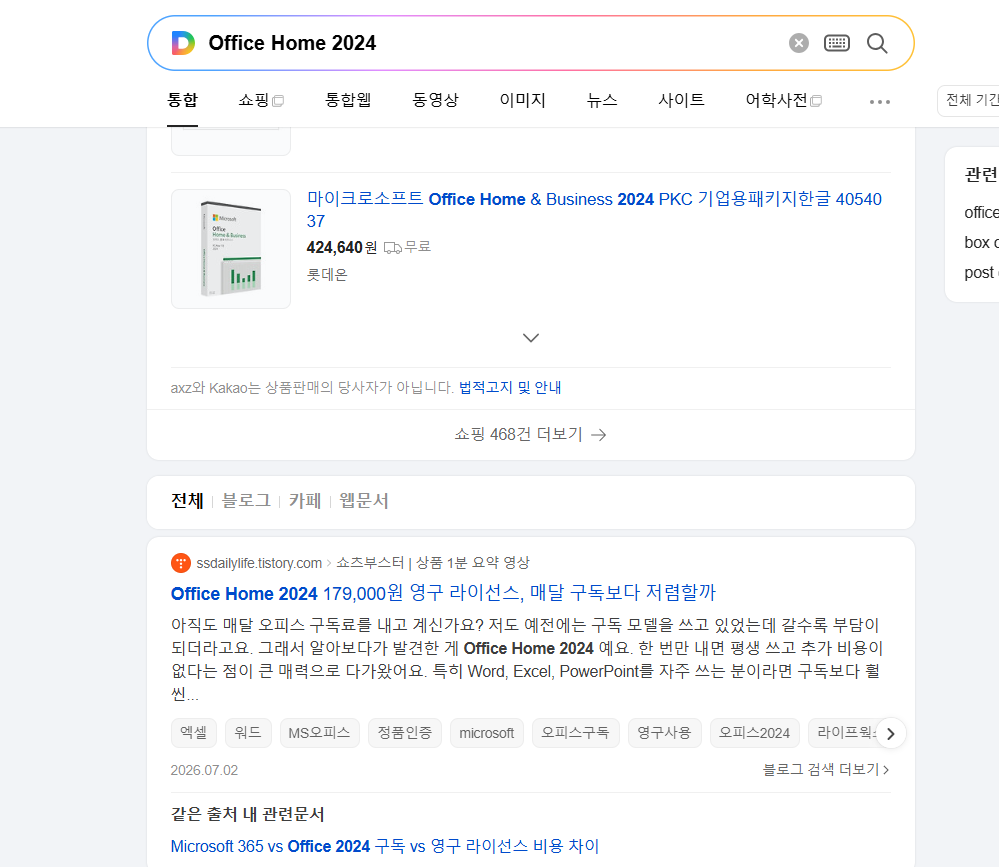Click the MS오피스 tag

(x=319, y=733)
